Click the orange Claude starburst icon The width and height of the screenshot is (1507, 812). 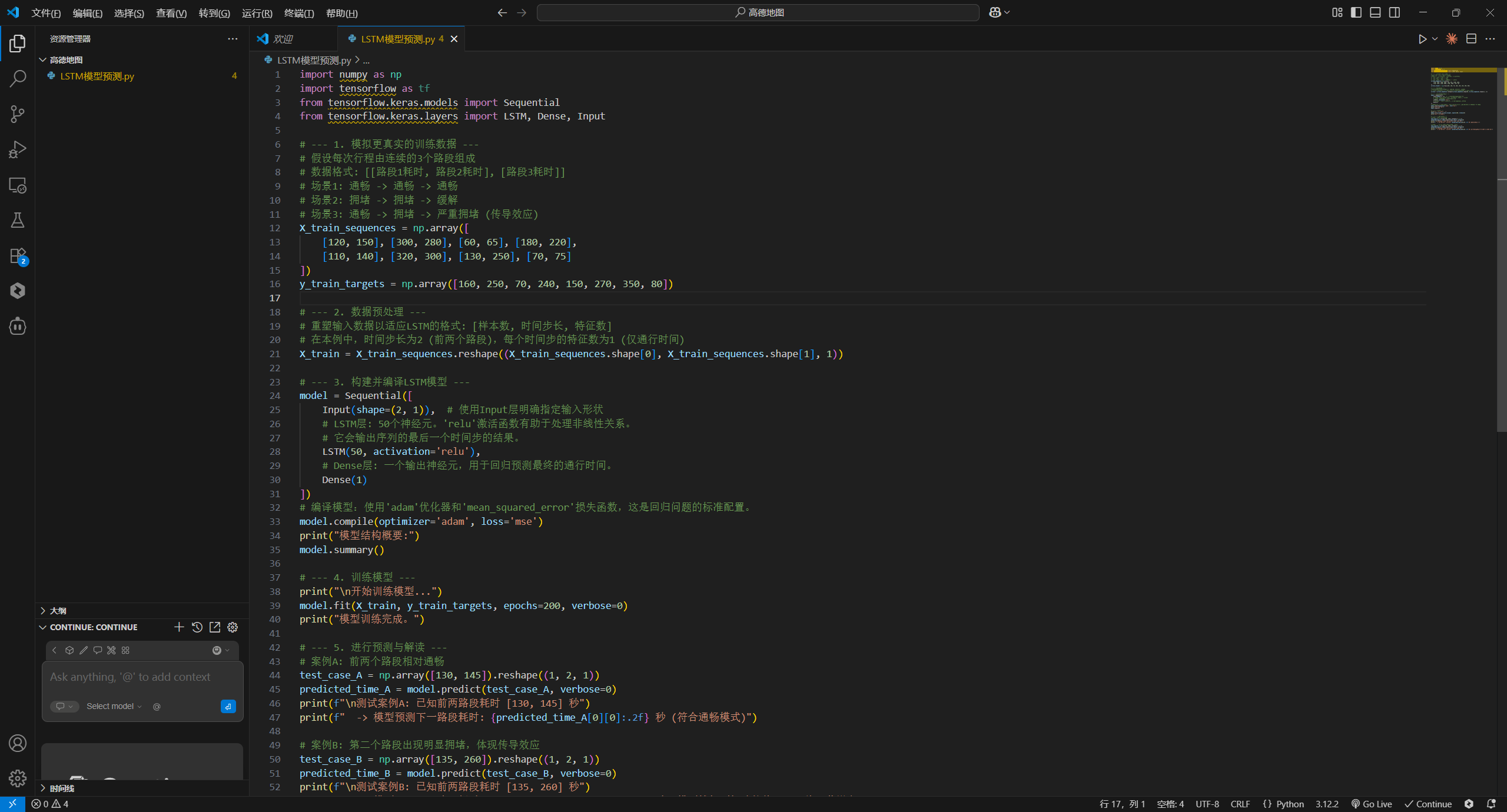click(1452, 39)
